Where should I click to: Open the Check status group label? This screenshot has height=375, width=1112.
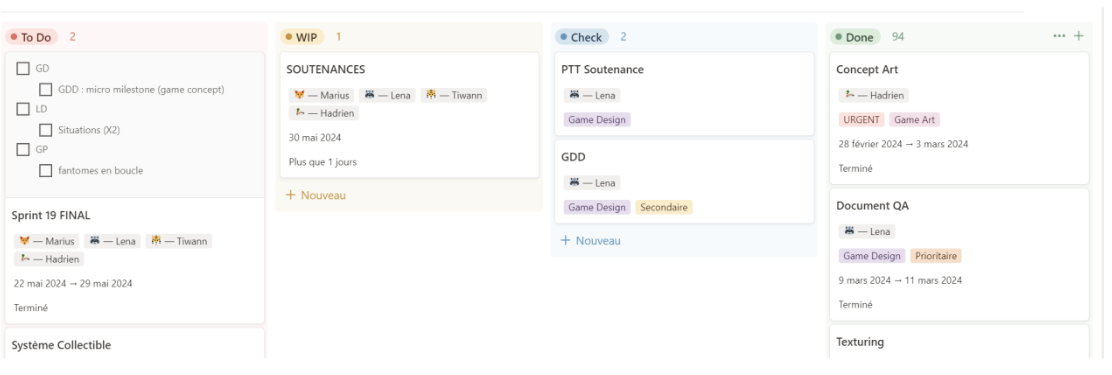pyautogui.click(x=582, y=37)
